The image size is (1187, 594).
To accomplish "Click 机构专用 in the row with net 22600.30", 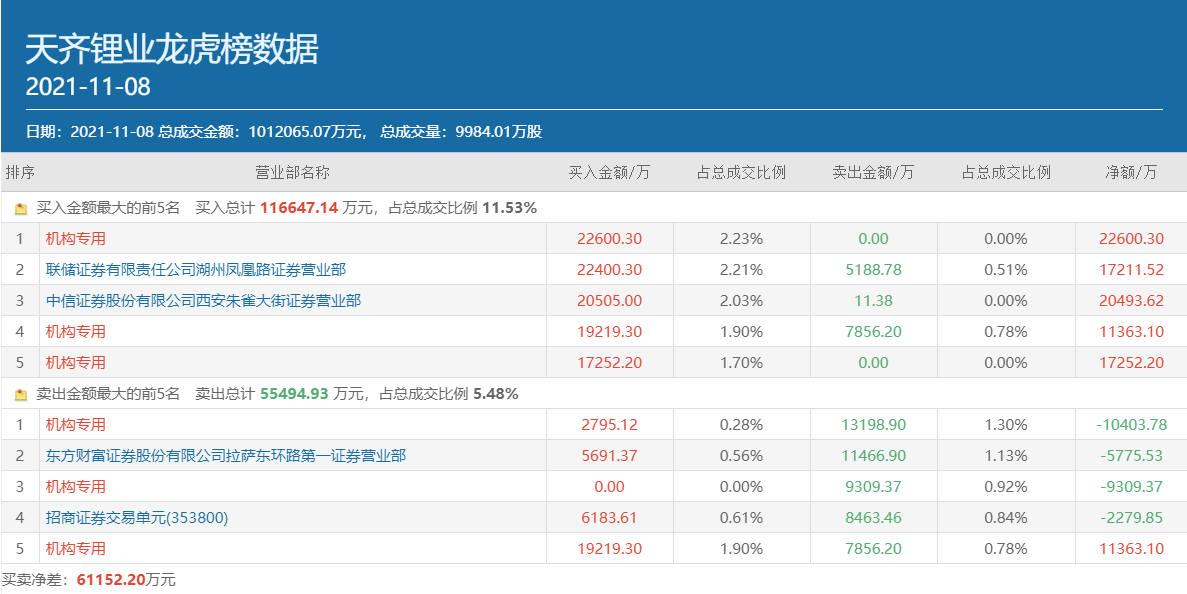I will coord(76,239).
